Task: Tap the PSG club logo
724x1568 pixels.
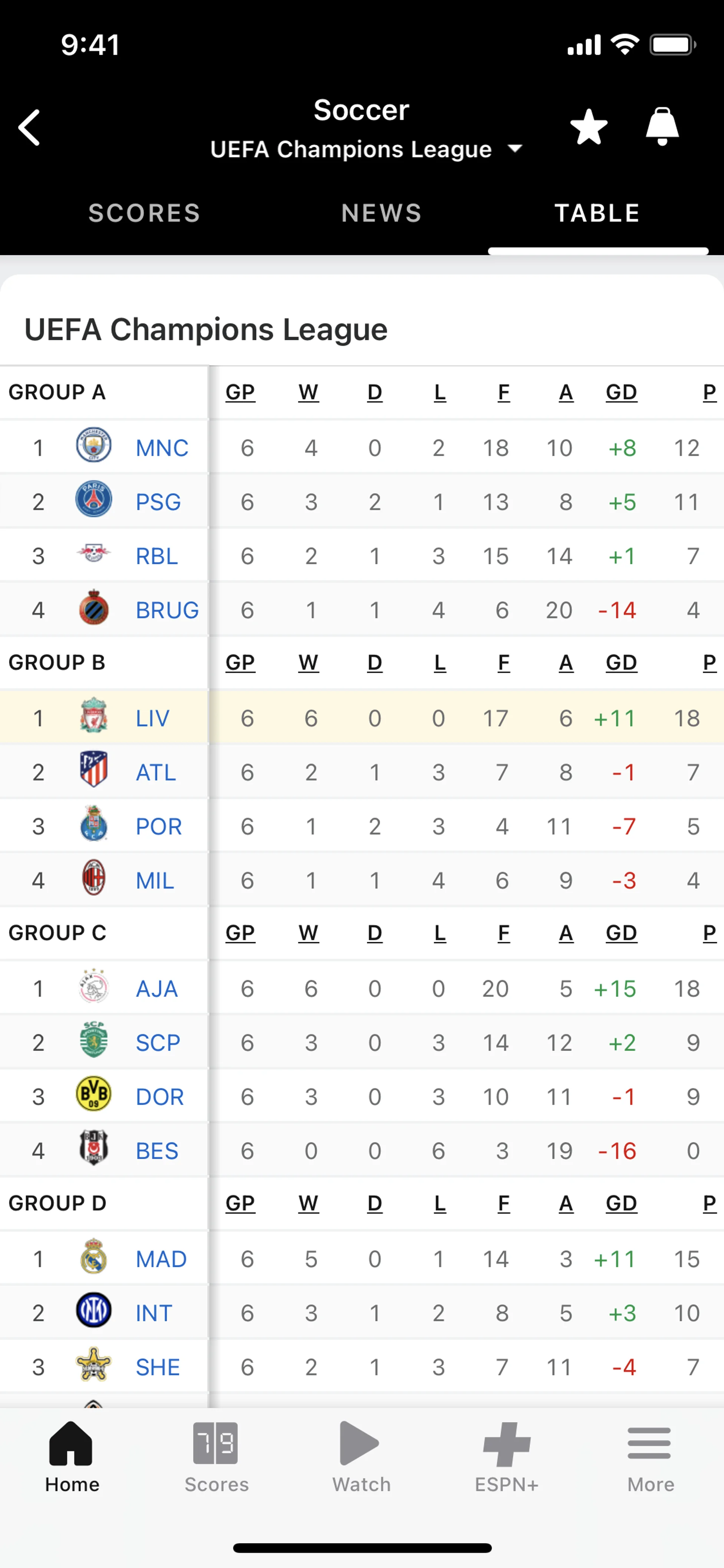Action: coord(94,500)
